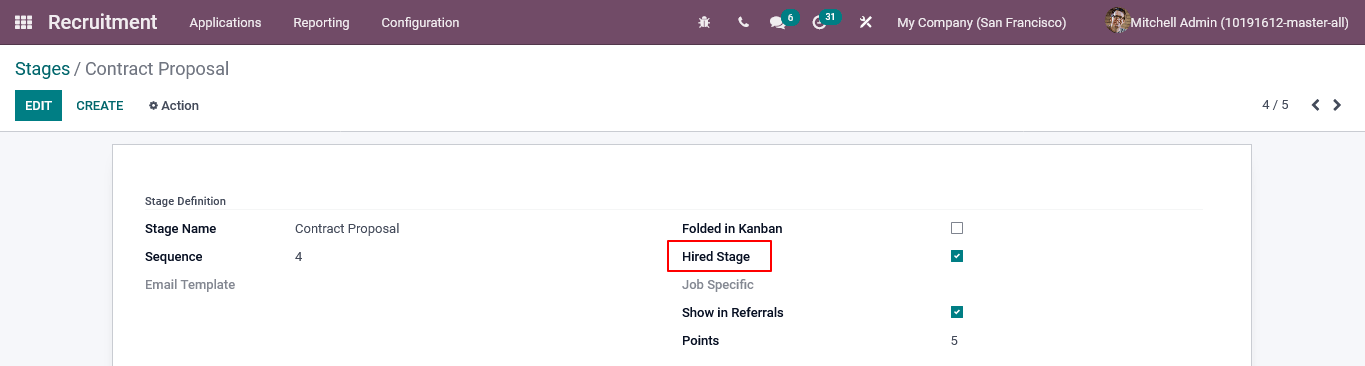Open the Configuration menu
The height and width of the screenshot is (366, 1365).
coord(420,22)
